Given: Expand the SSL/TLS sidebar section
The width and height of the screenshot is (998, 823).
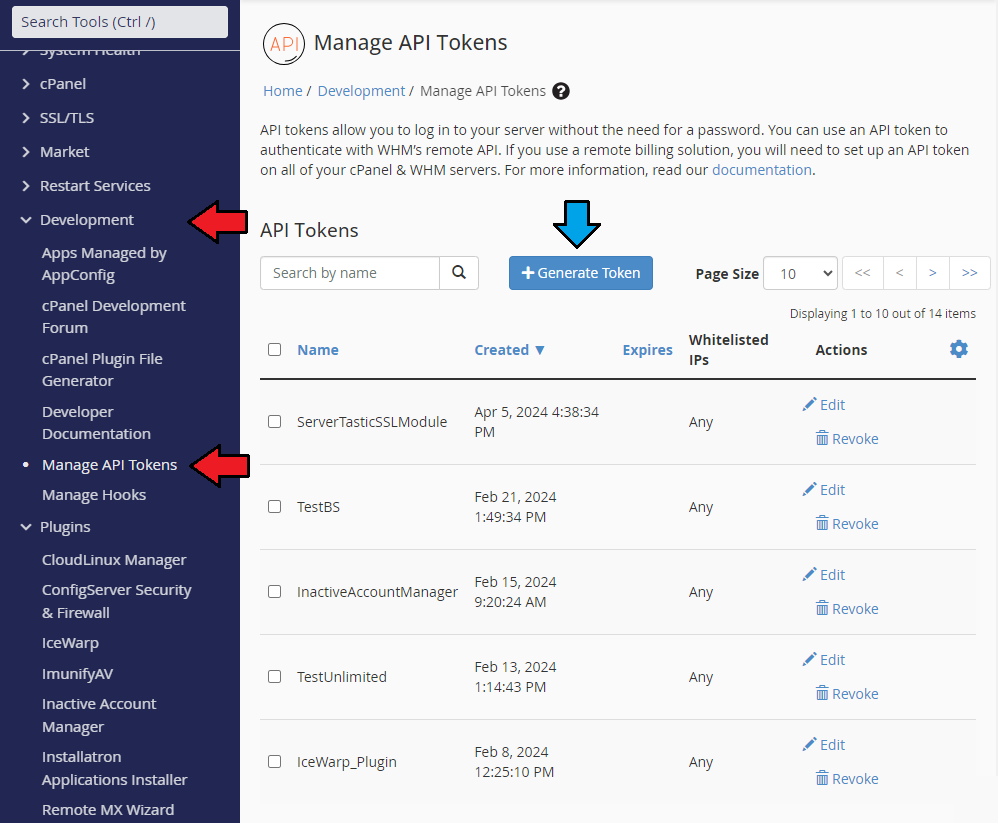Looking at the screenshot, I should 58,118.
